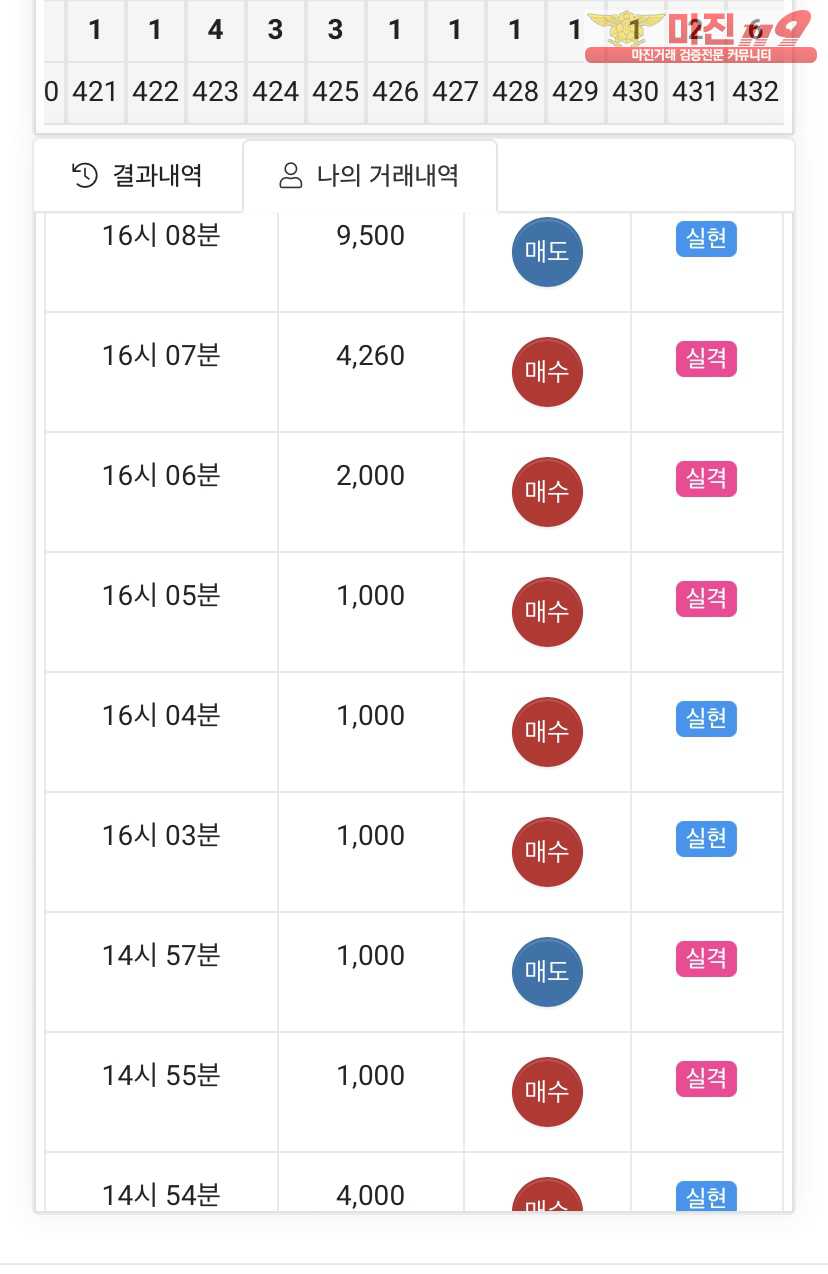Click the 매수 circle for 16시 06분

[547, 492]
